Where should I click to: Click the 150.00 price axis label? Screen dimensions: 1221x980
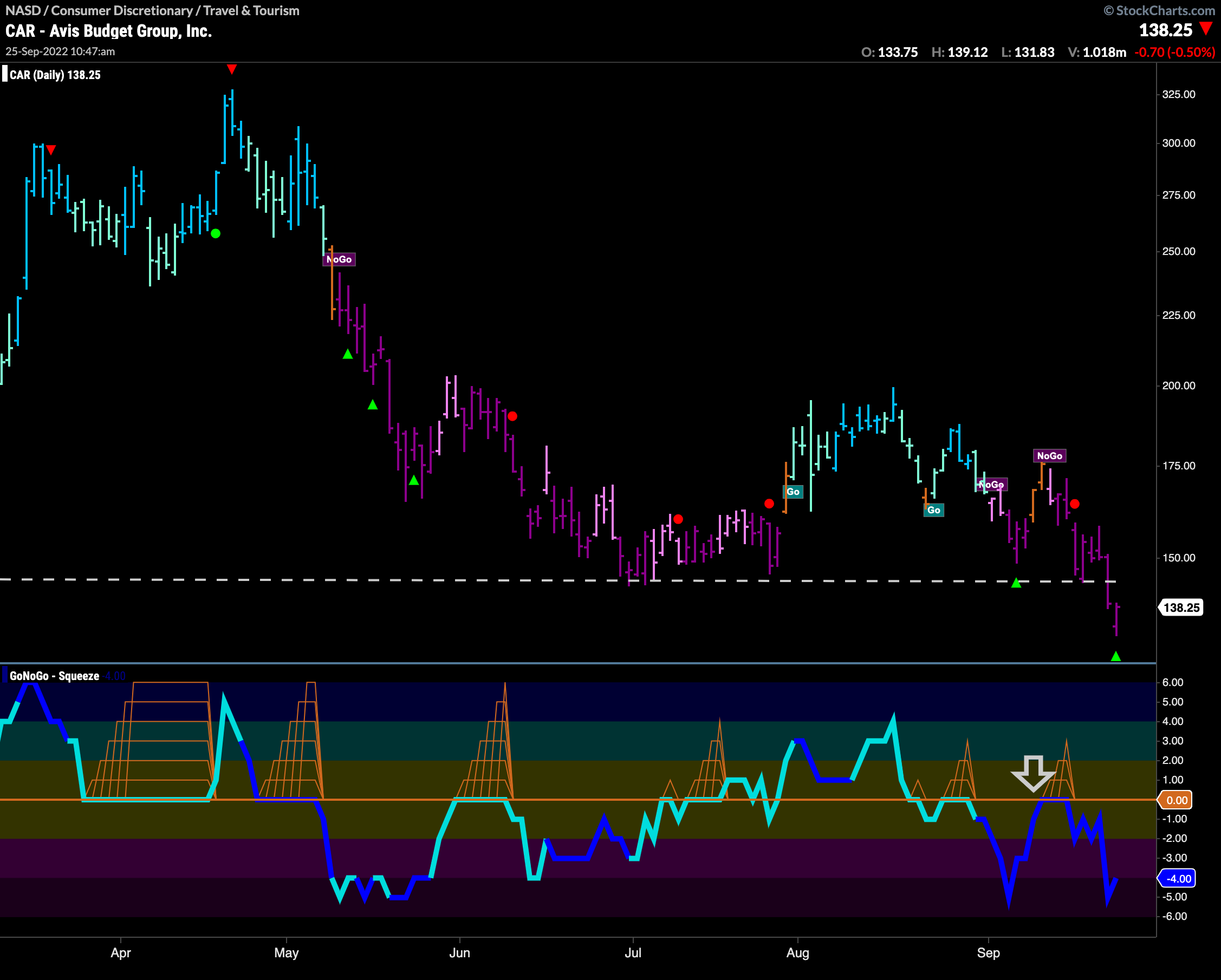(x=1178, y=558)
